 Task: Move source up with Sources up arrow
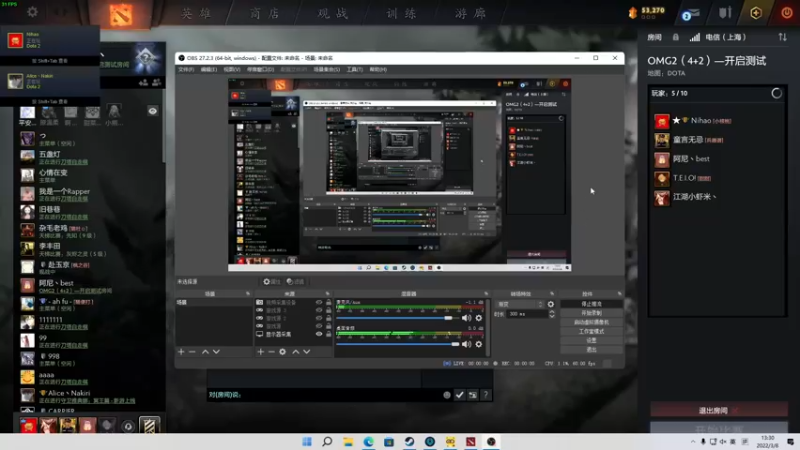(x=295, y=352)
